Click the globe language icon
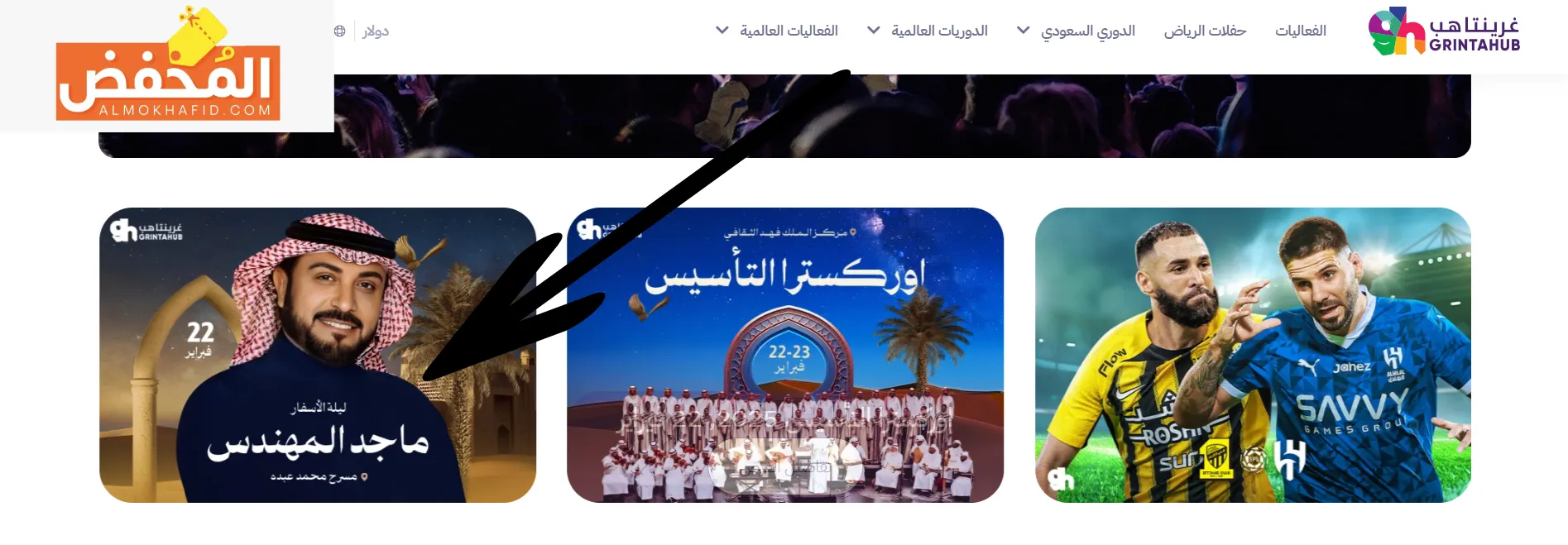1568x545 pixels. pos(339,31)
